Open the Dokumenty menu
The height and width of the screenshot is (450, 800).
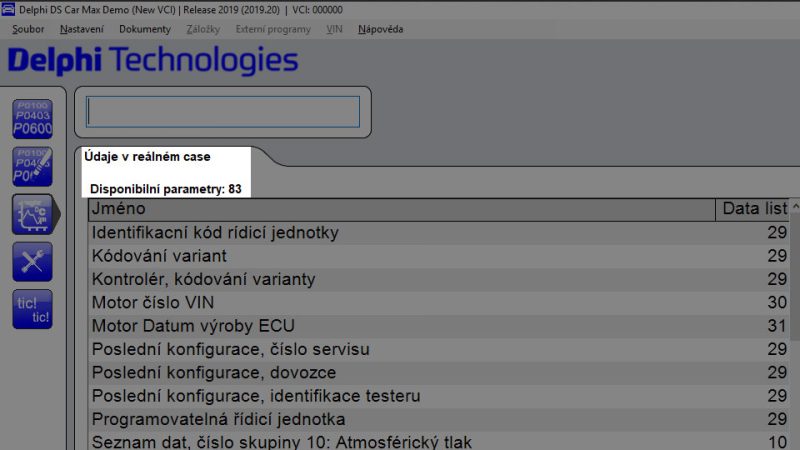tap(144, 29)
